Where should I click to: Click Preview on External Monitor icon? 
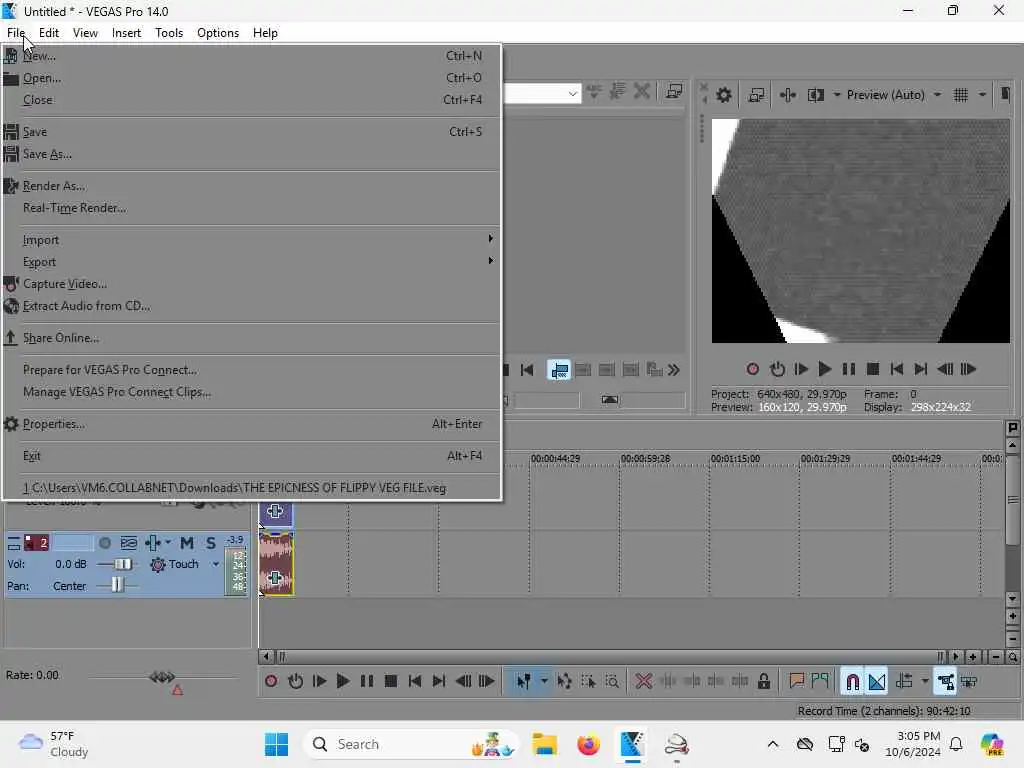[x=756, y=95]
